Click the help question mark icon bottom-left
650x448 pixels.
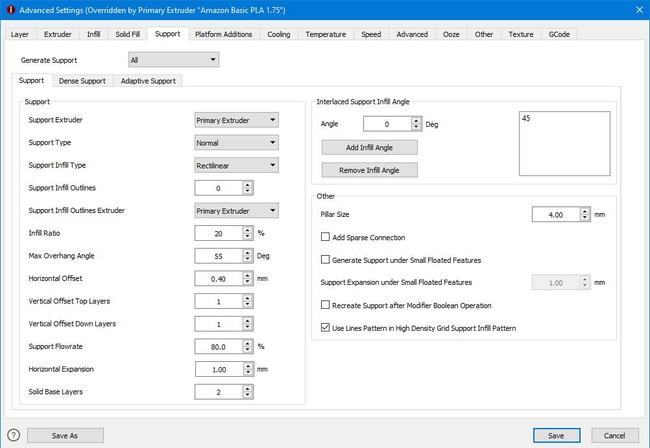click(12, 435)
